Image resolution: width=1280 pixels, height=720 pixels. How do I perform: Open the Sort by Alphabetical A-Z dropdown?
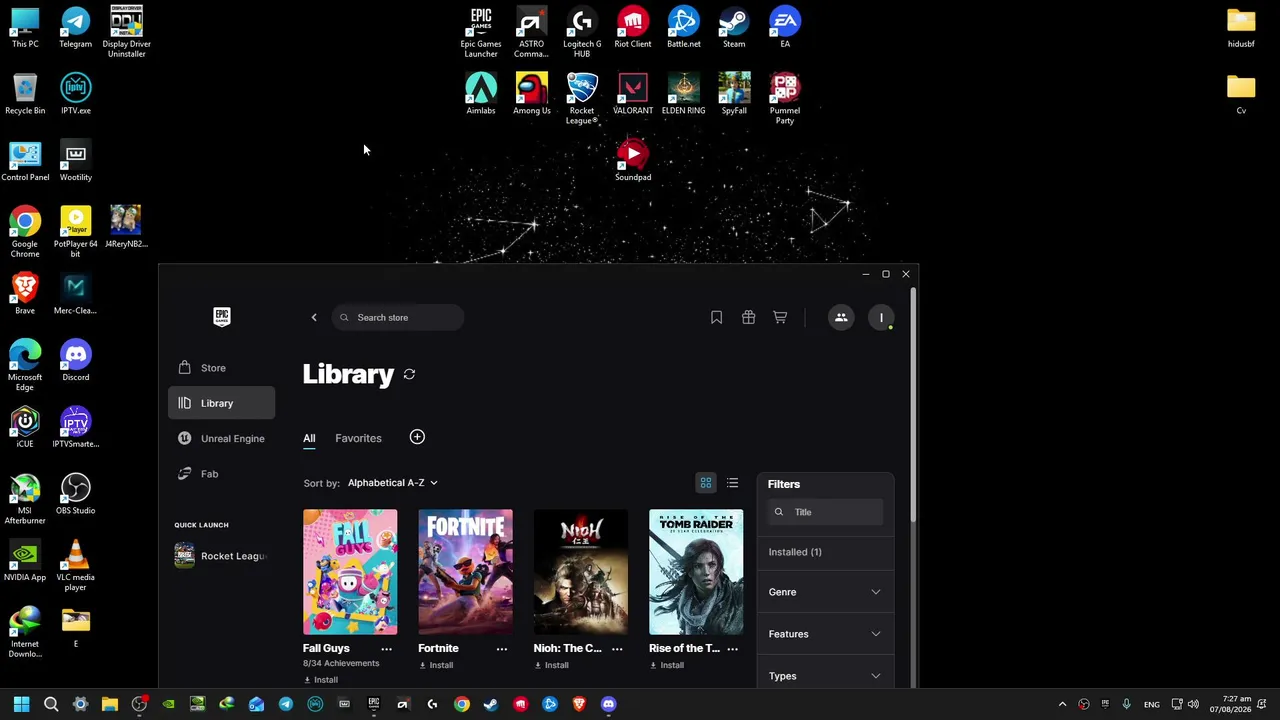point(392,483)
